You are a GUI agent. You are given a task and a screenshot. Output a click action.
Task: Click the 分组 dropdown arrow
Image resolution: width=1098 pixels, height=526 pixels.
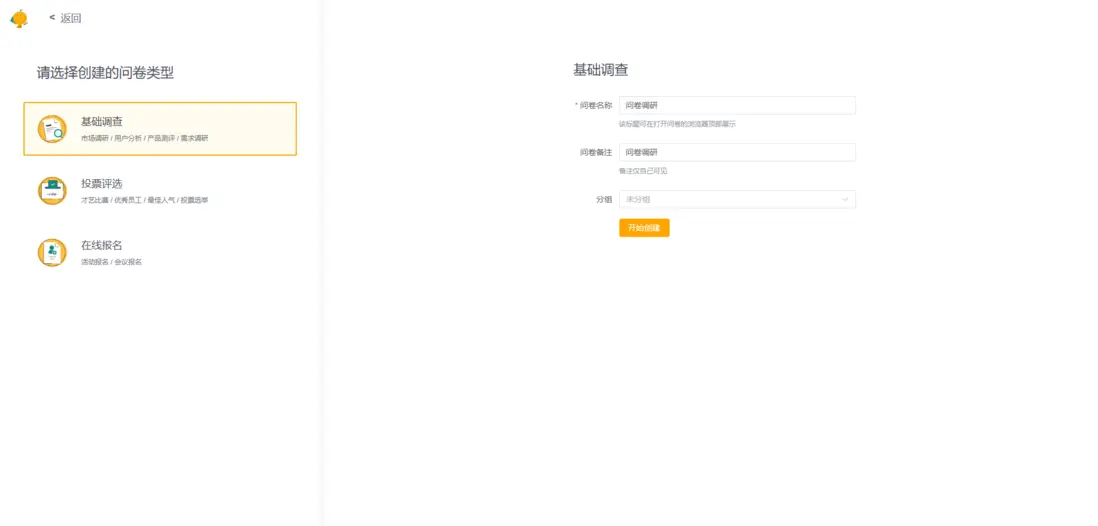pos(845,200)
